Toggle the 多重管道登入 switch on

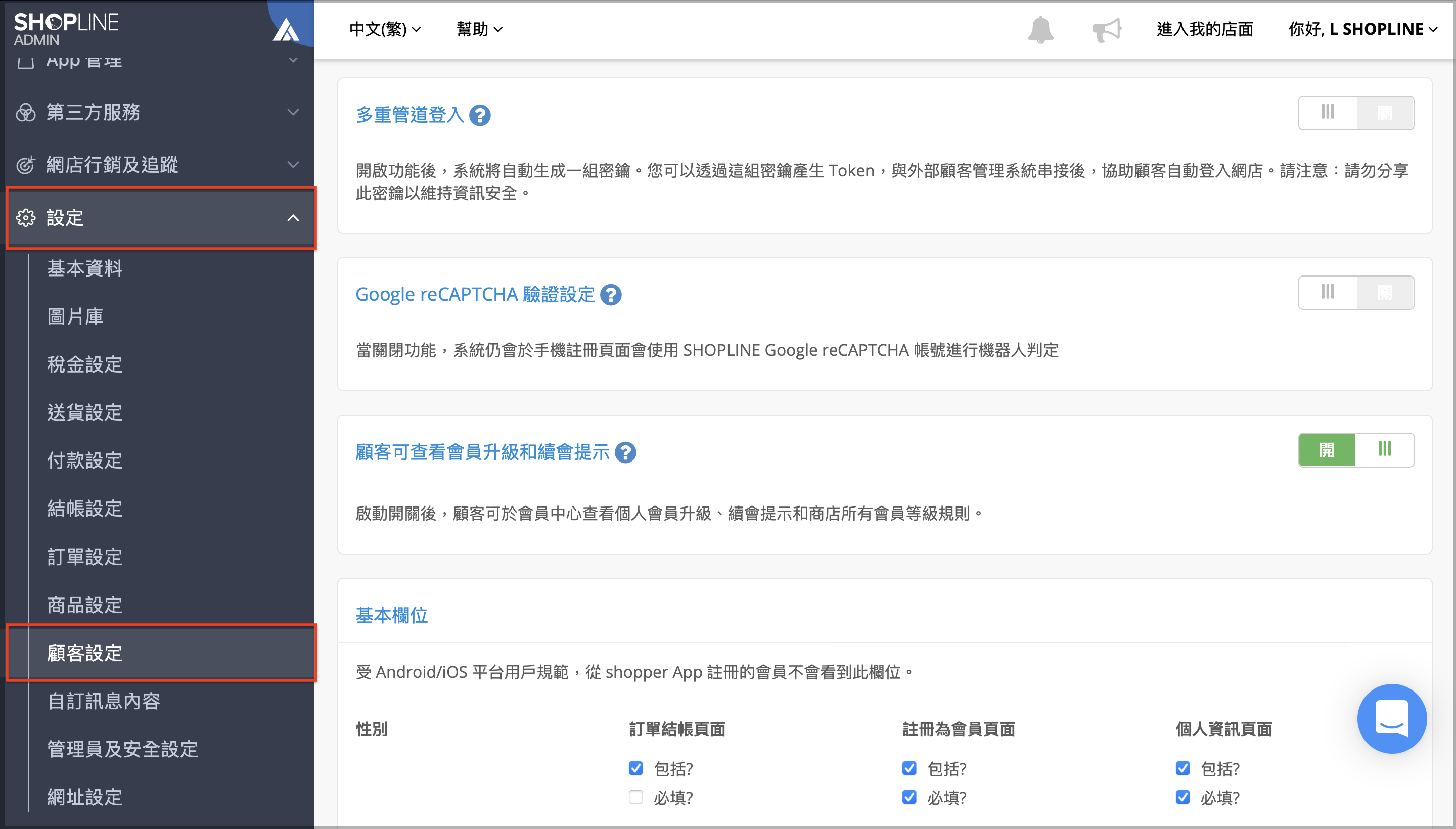(x=1355, y=113)
